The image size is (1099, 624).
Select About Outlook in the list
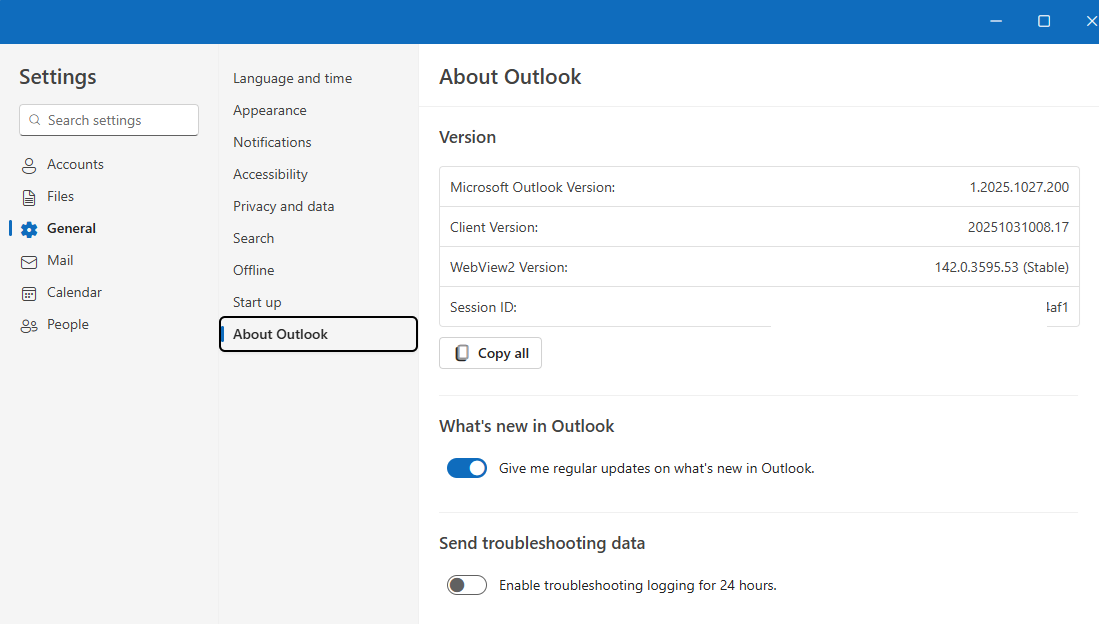pyautogui.click(x=318, y=334)
